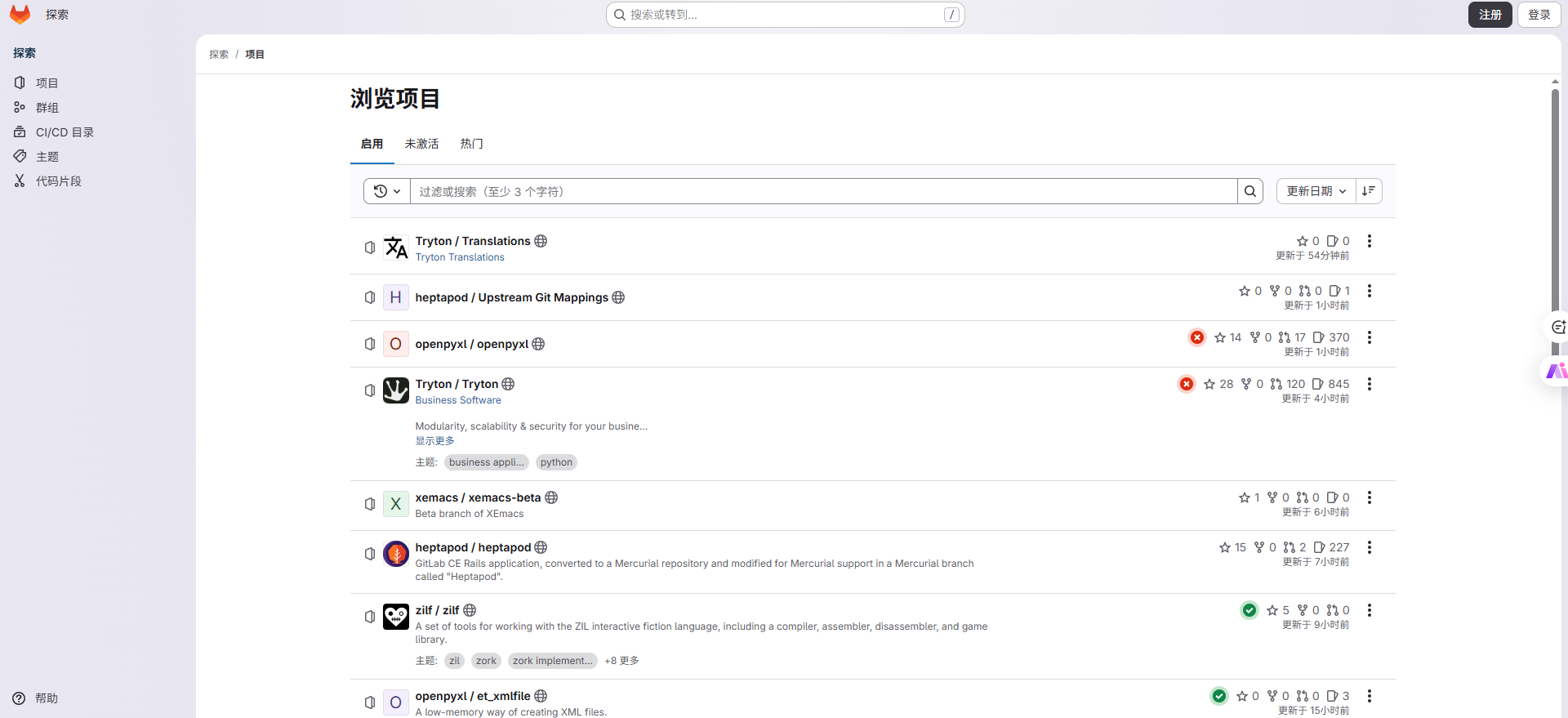Open Tryton / Translations project
Screen dimensions: 1568x718
473,241
